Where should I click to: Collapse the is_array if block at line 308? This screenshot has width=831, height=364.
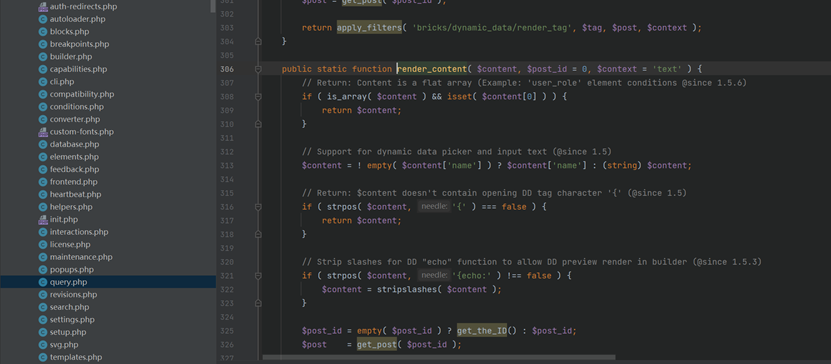[x=258, y=96]
